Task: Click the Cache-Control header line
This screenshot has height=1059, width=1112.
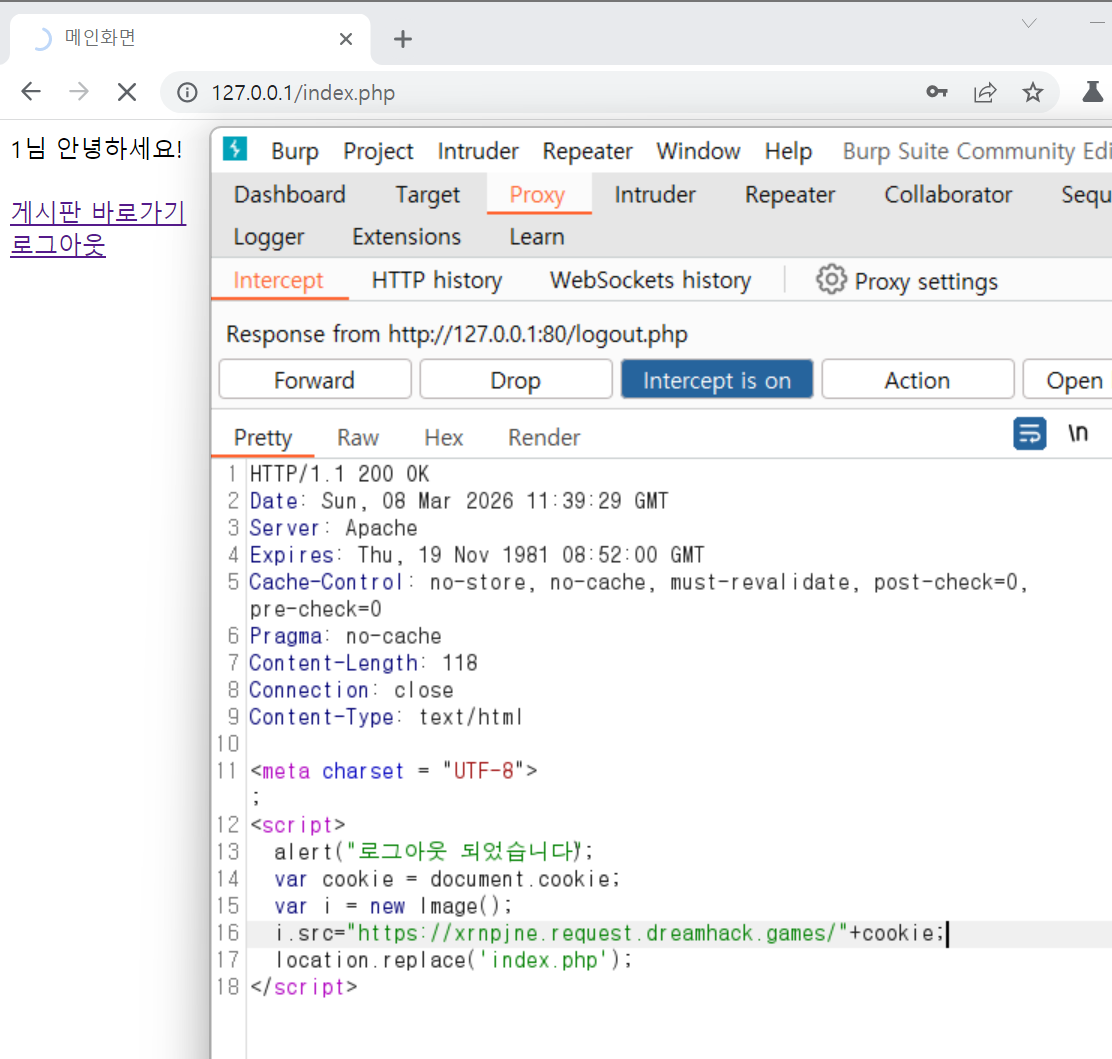Action: [638, 595]
